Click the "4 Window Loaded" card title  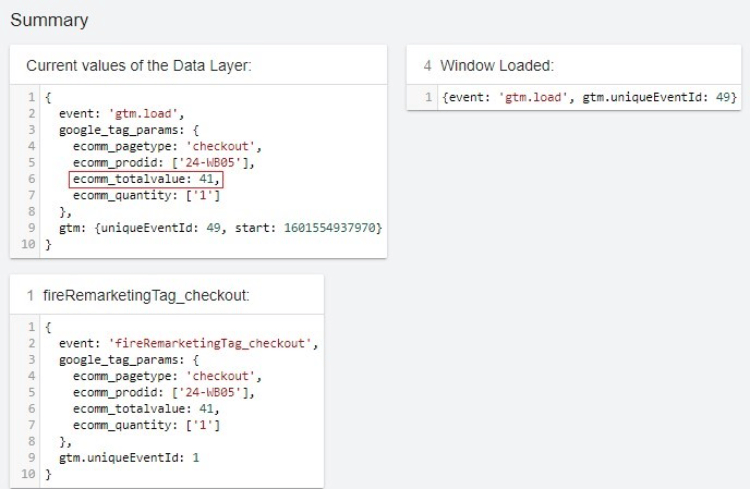[x=488, y=65]
